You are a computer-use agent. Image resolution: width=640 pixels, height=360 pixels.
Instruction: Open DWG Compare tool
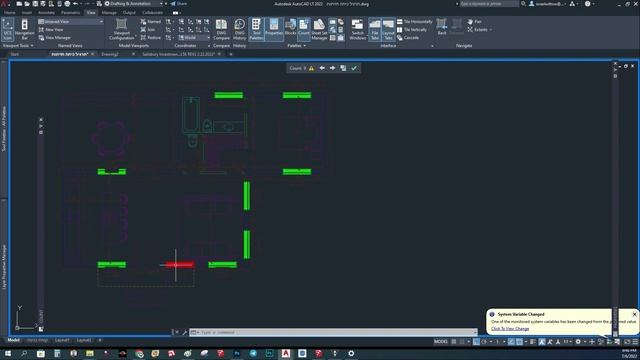221,29
